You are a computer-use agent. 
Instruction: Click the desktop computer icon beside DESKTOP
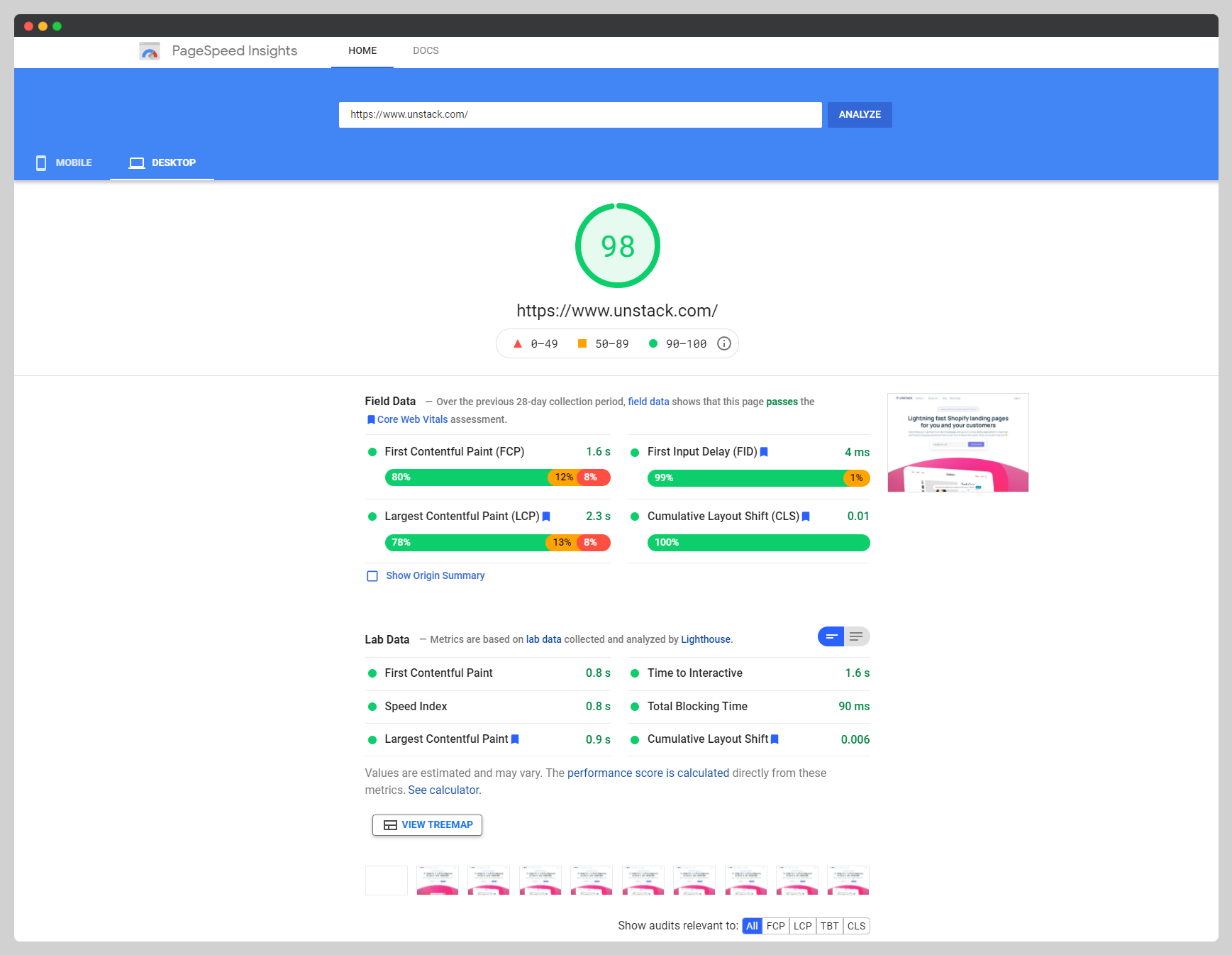pyautogui.click(x=135, y=162)
